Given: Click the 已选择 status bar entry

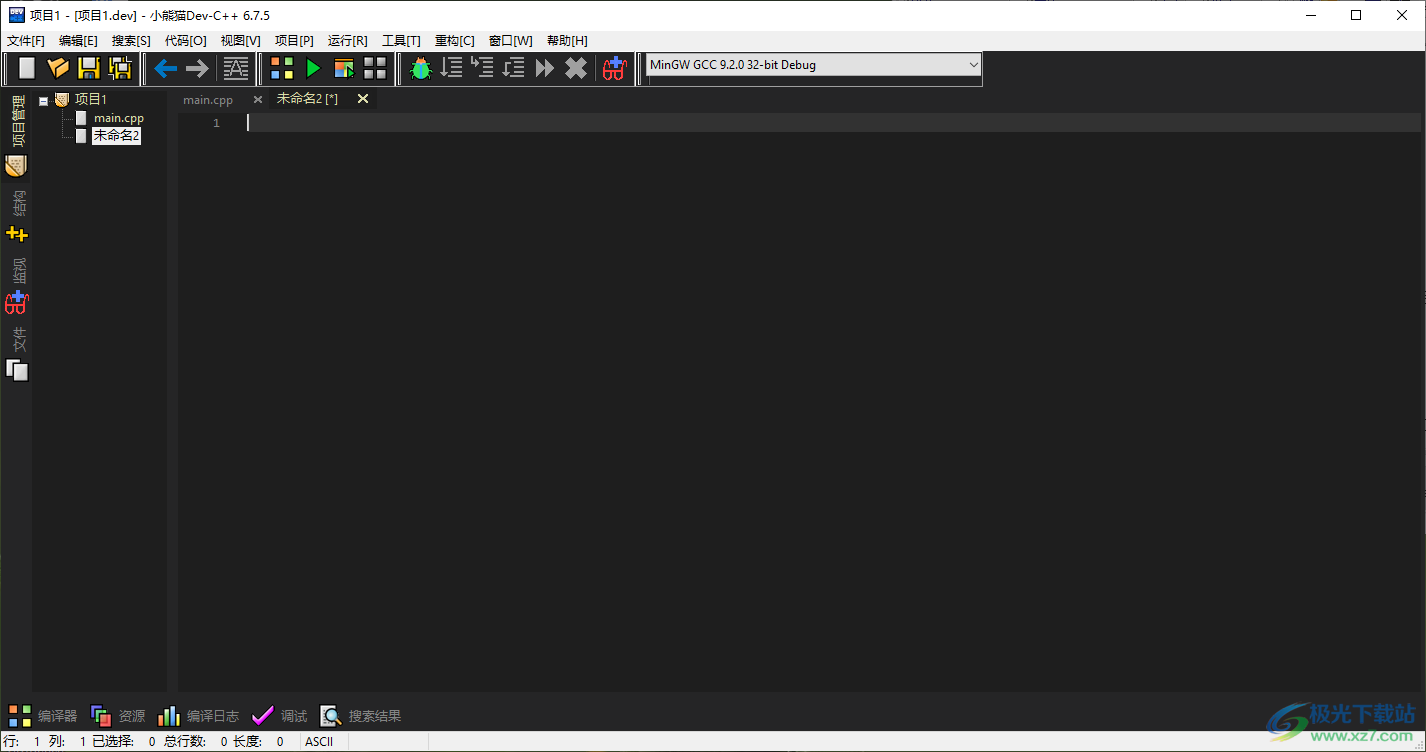Looking at the screenshot, I should (x=124, y=742).
